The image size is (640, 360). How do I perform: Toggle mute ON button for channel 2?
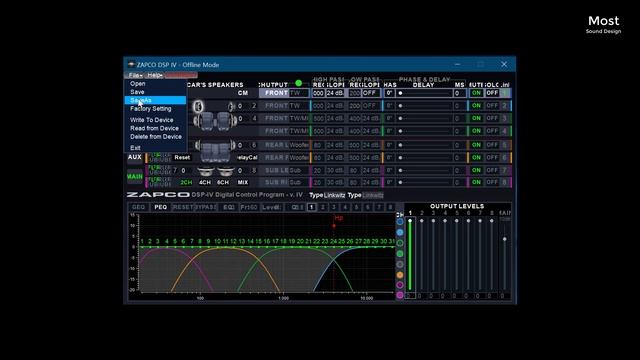(x=476, y=106)
